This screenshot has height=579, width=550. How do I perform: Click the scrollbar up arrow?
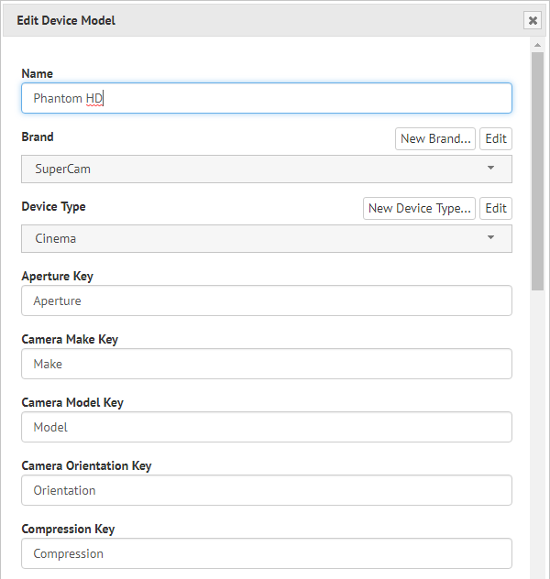(537, 45)
